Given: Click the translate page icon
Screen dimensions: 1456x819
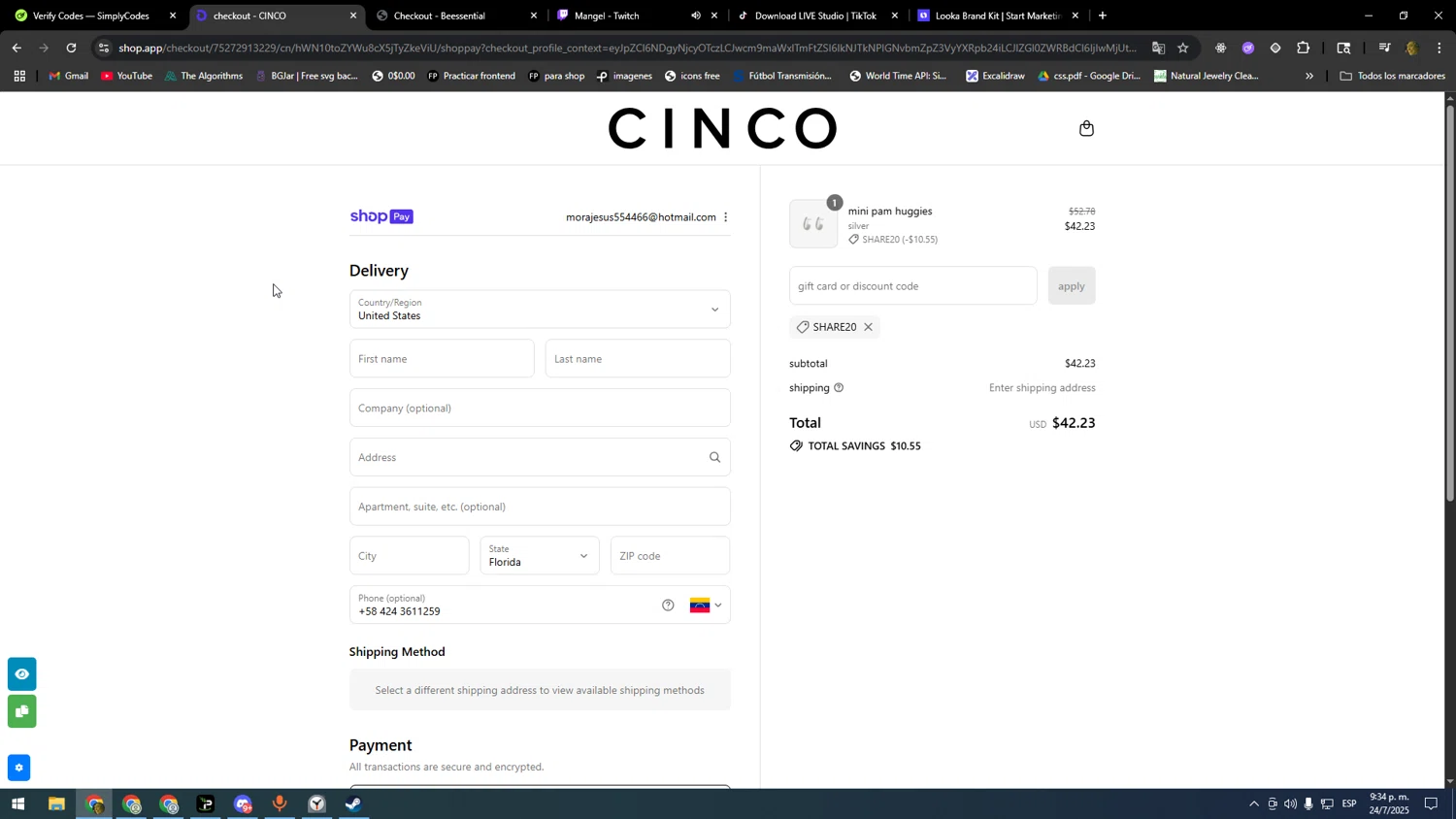Looking at the screenshot, I should [x=1158, y=48].
